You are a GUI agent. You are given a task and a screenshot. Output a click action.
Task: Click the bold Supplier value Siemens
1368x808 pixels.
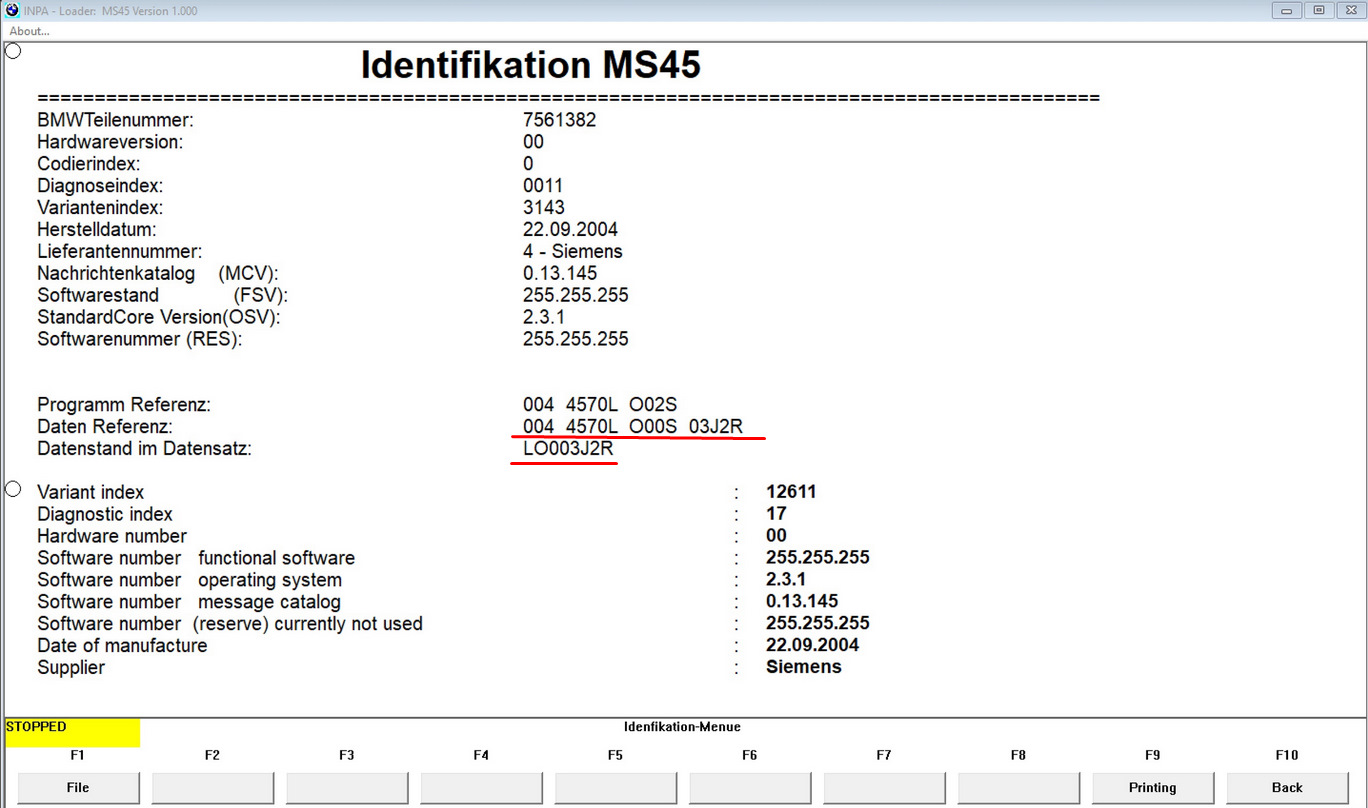pos(804,667)
